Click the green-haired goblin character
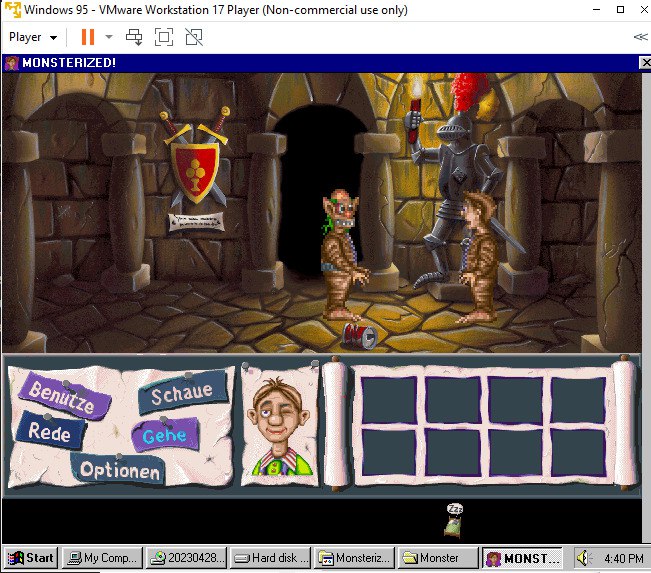The image size is (651, 573). pos(343,254)
